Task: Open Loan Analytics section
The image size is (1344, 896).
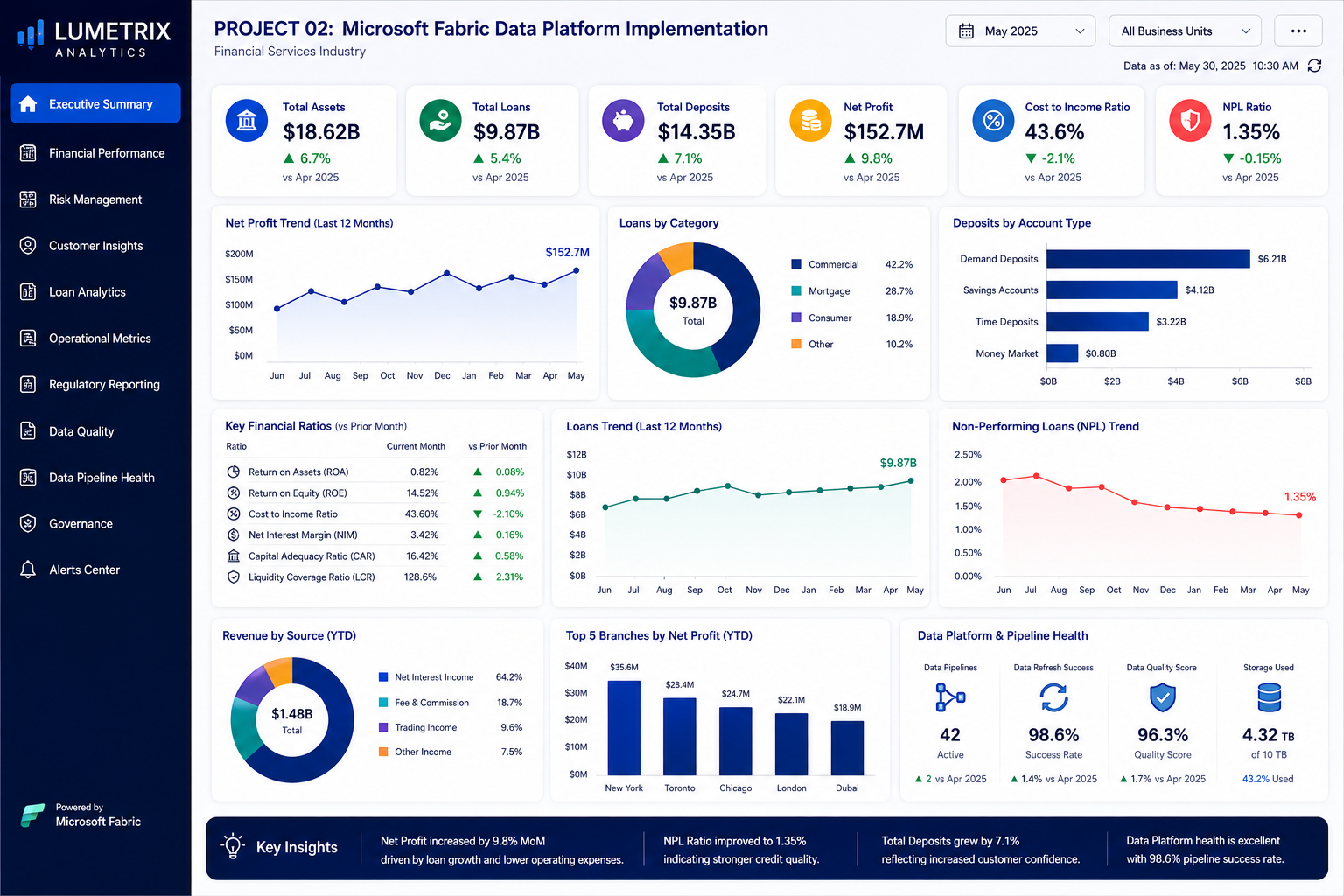Action: pyautogui.click(x=95, y=292)
